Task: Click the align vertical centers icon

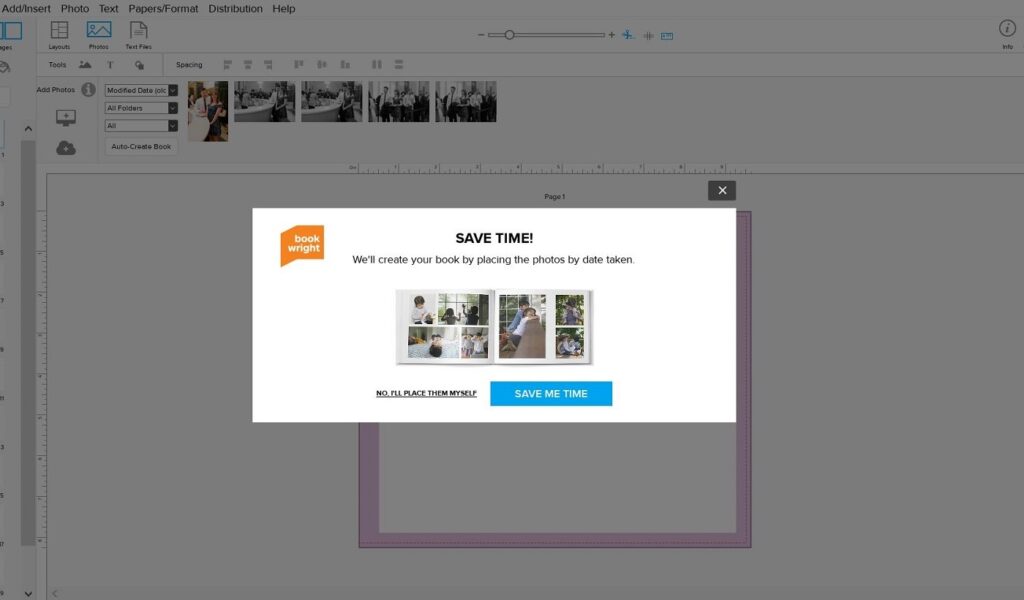Action: coord(321,65)
